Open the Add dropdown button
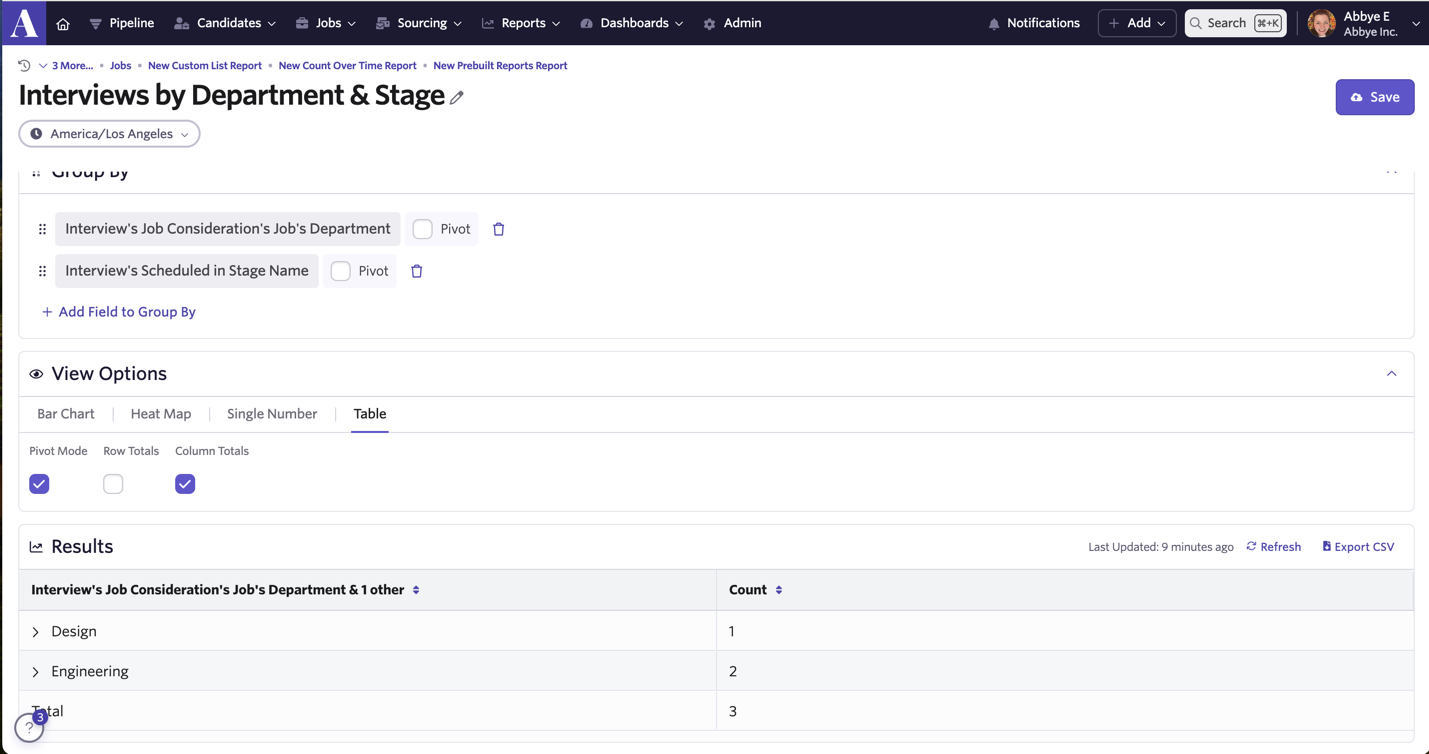 (1137, 23)
